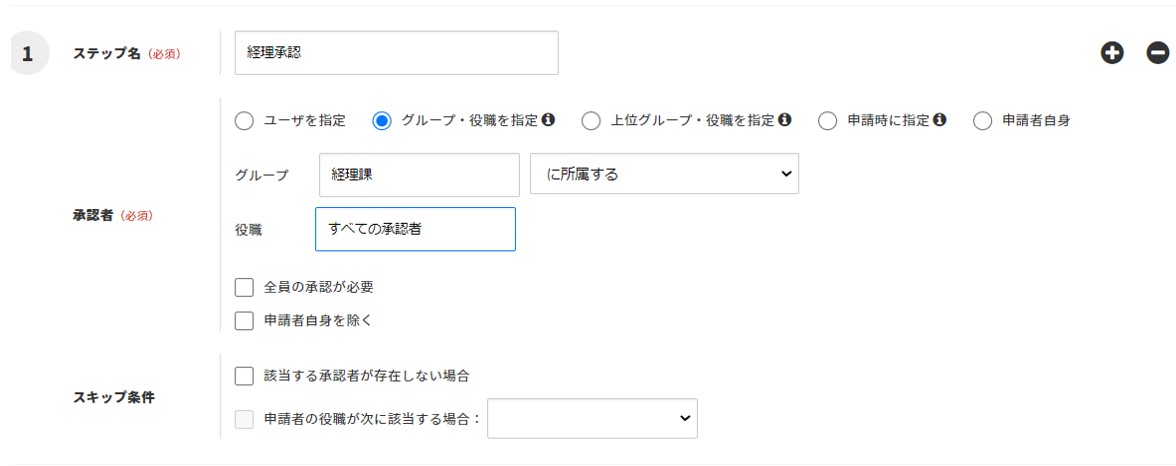
Task: Click the グループ field containing 経理課
Action: pos(419,174)
